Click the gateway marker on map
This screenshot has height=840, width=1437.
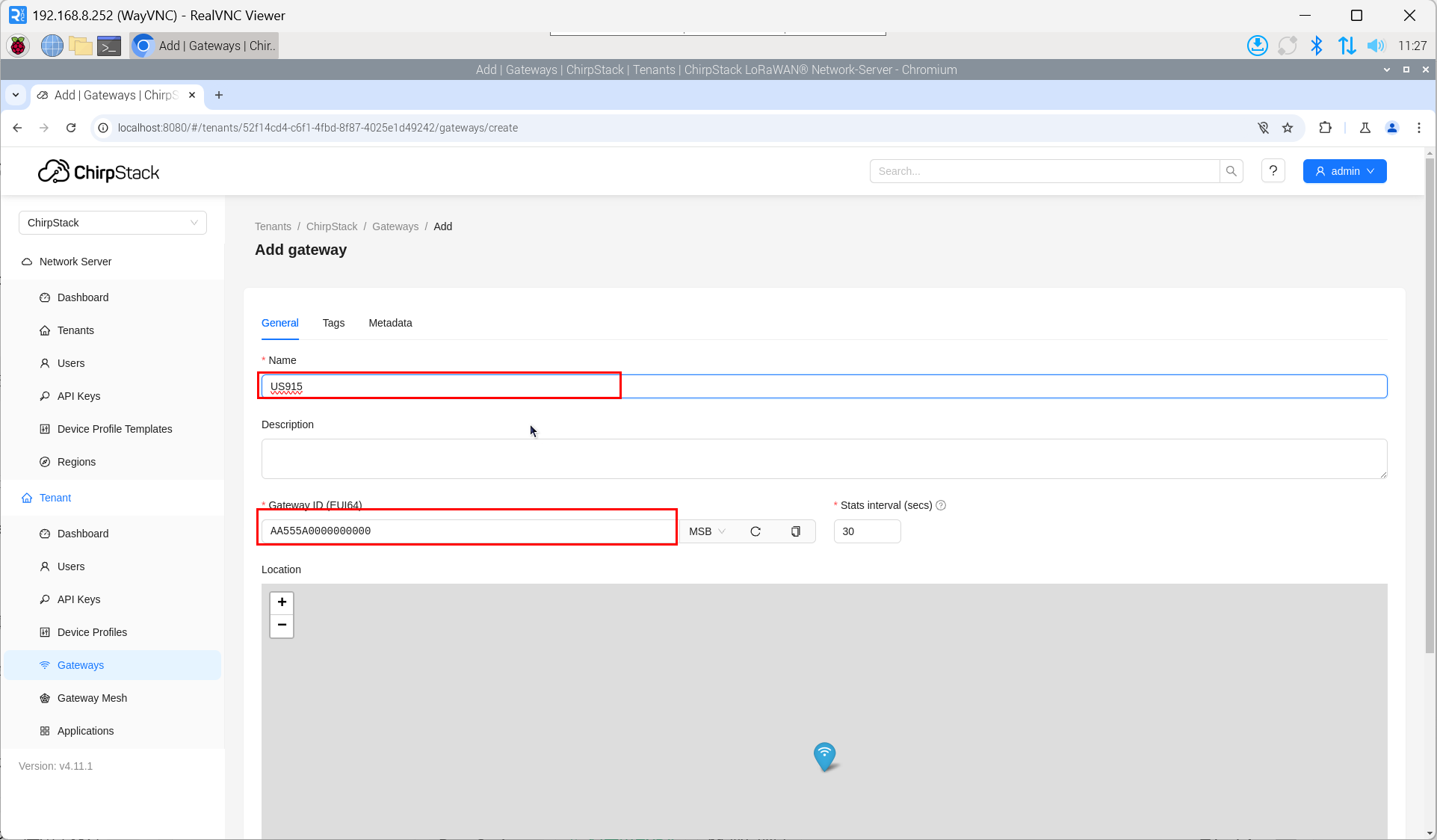click(x=824, y=756)
